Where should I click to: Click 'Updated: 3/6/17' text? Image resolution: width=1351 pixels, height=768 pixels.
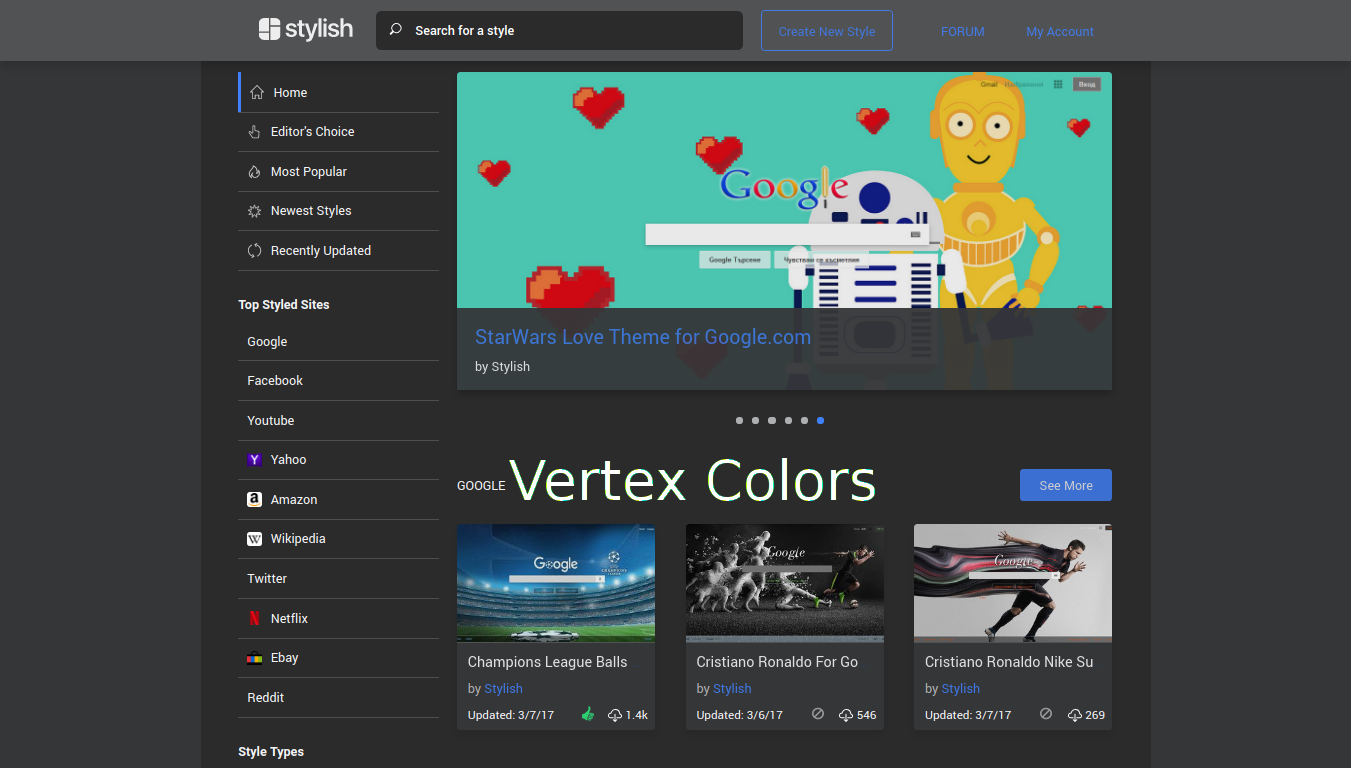click(740, 715)
